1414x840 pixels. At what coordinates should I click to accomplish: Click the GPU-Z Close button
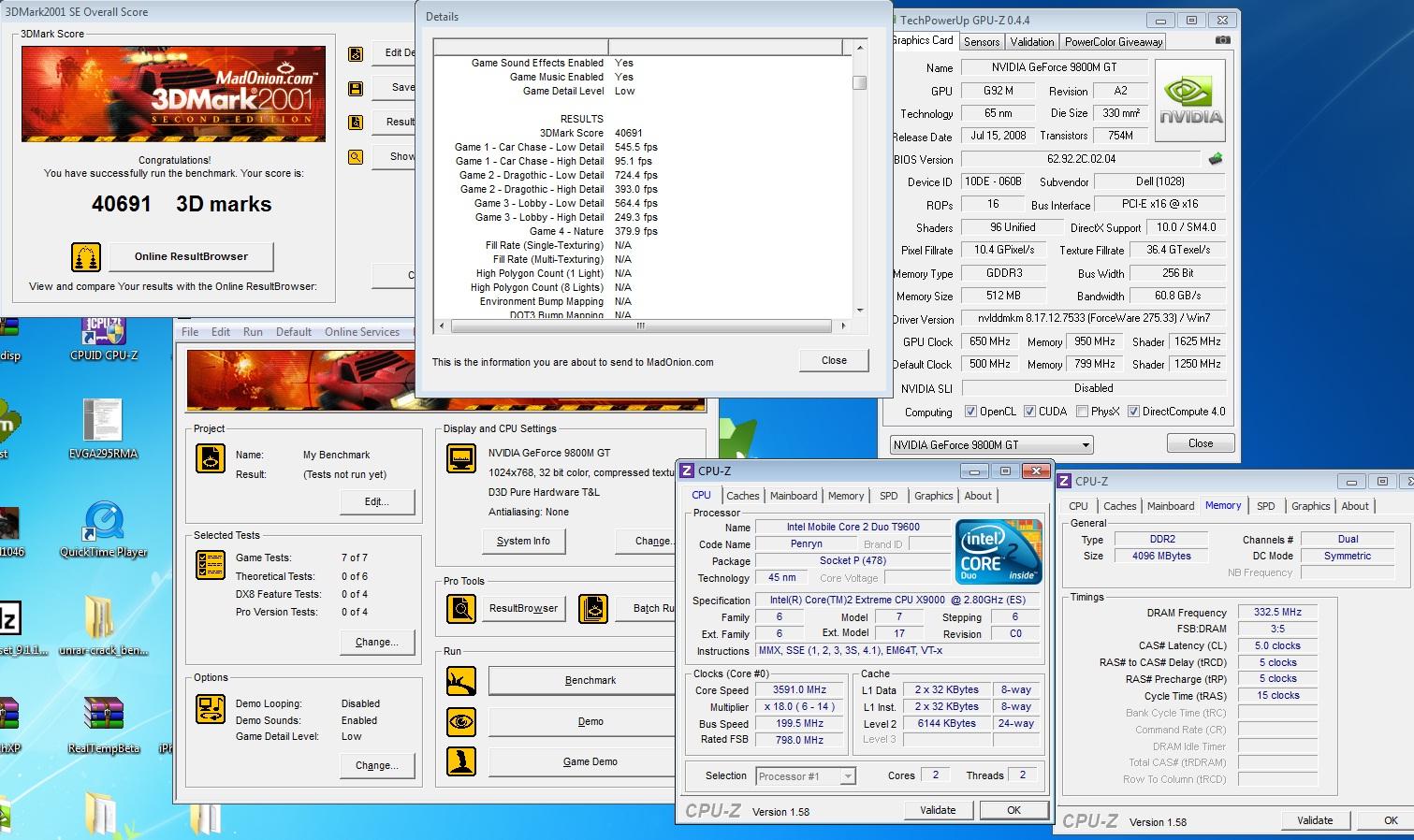1201,443
